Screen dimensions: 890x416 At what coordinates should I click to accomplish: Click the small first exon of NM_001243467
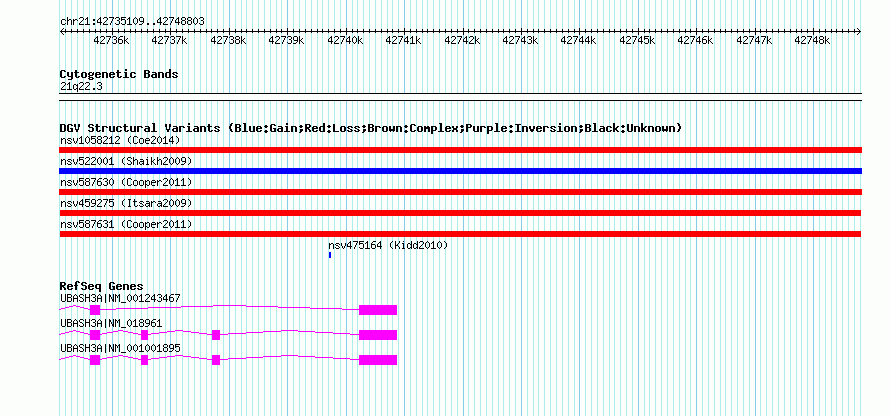[x=95, y=310]
